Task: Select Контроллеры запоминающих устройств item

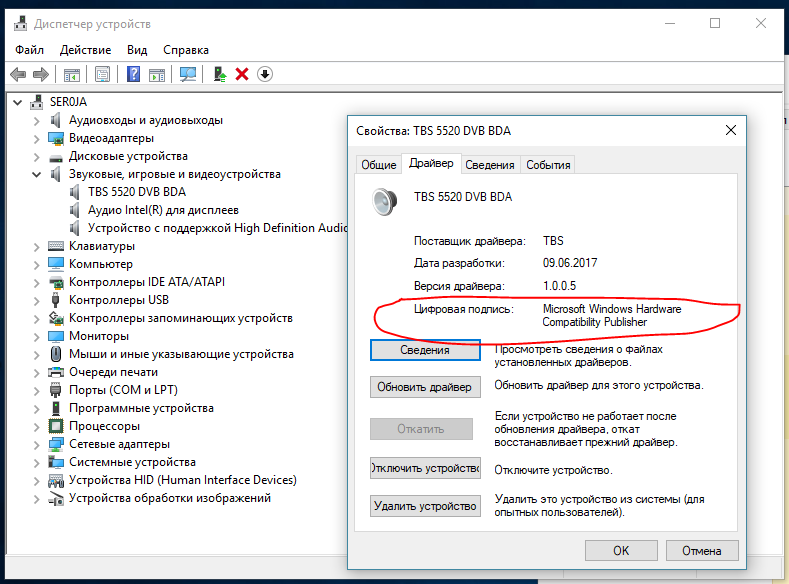Action: pos(181,318)
